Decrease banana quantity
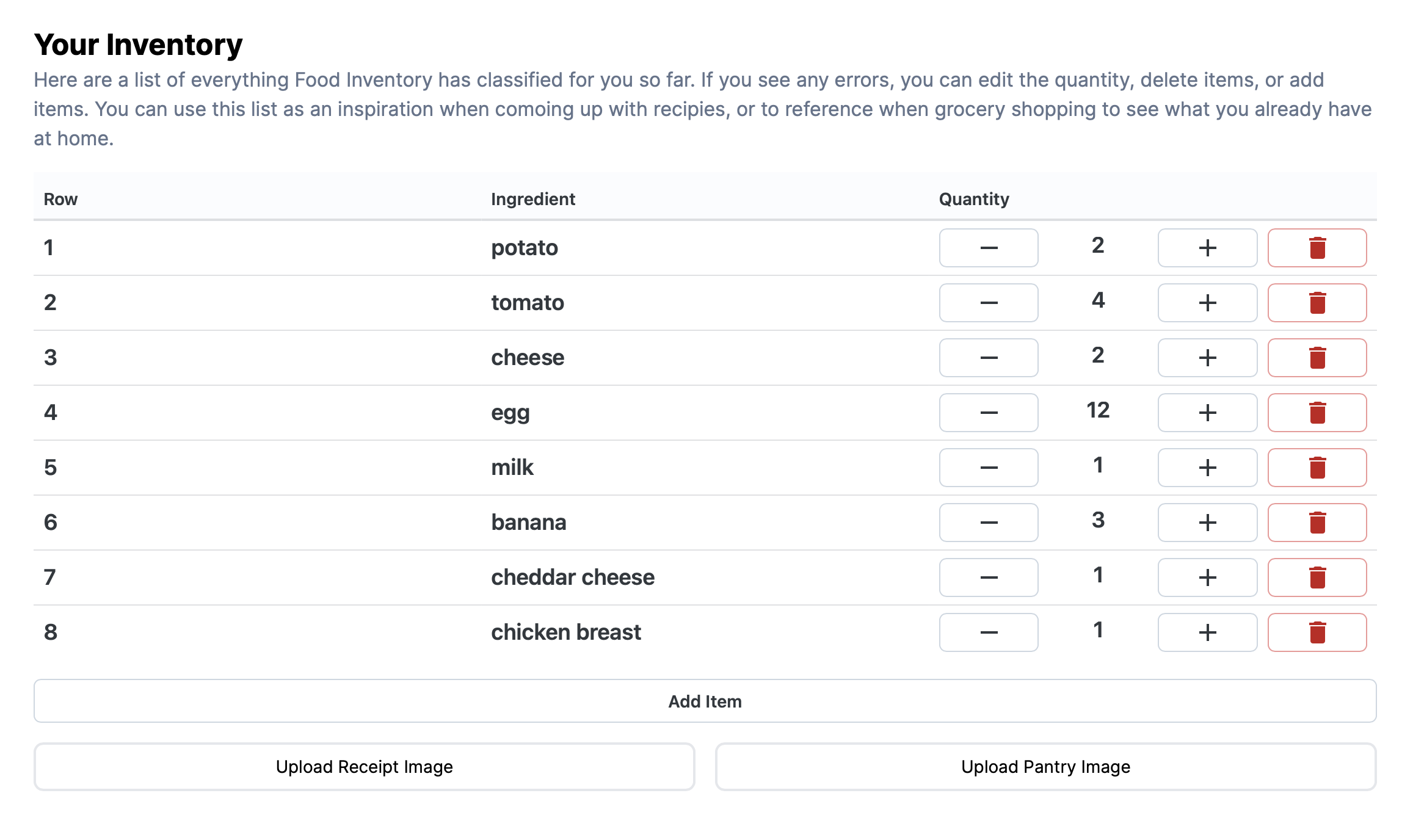Screen dimensions: 1424x840 [989, 523]
